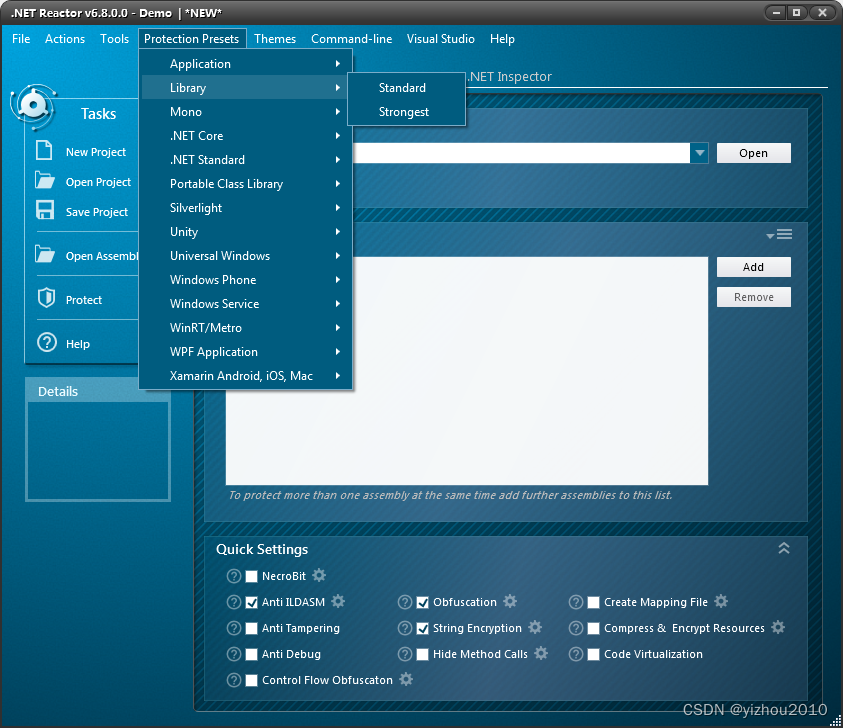The image size is (843, 728).
Task: Expand the Unity presets submenu
Action: 247,232
